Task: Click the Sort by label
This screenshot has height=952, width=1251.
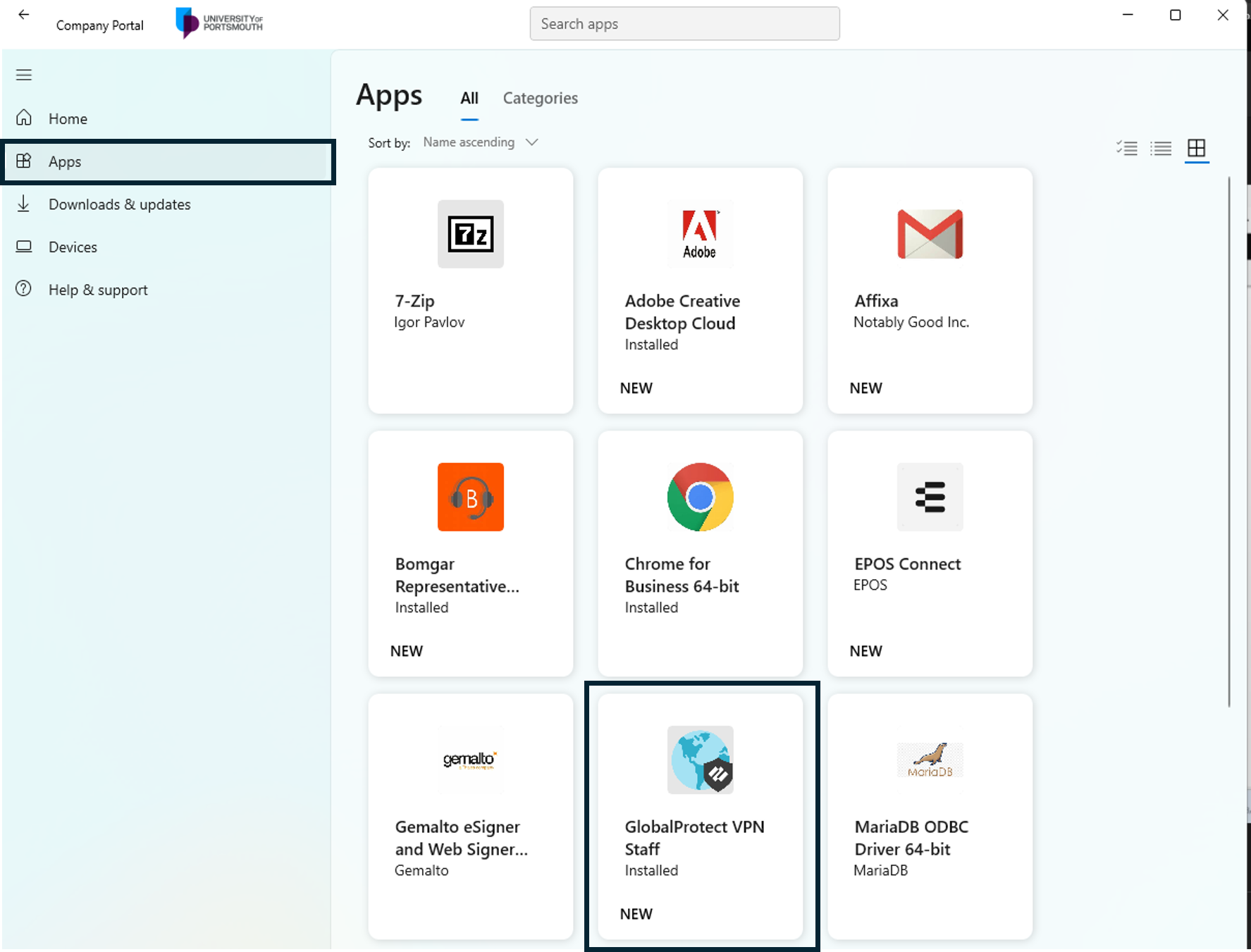Action: coord(389,143)
